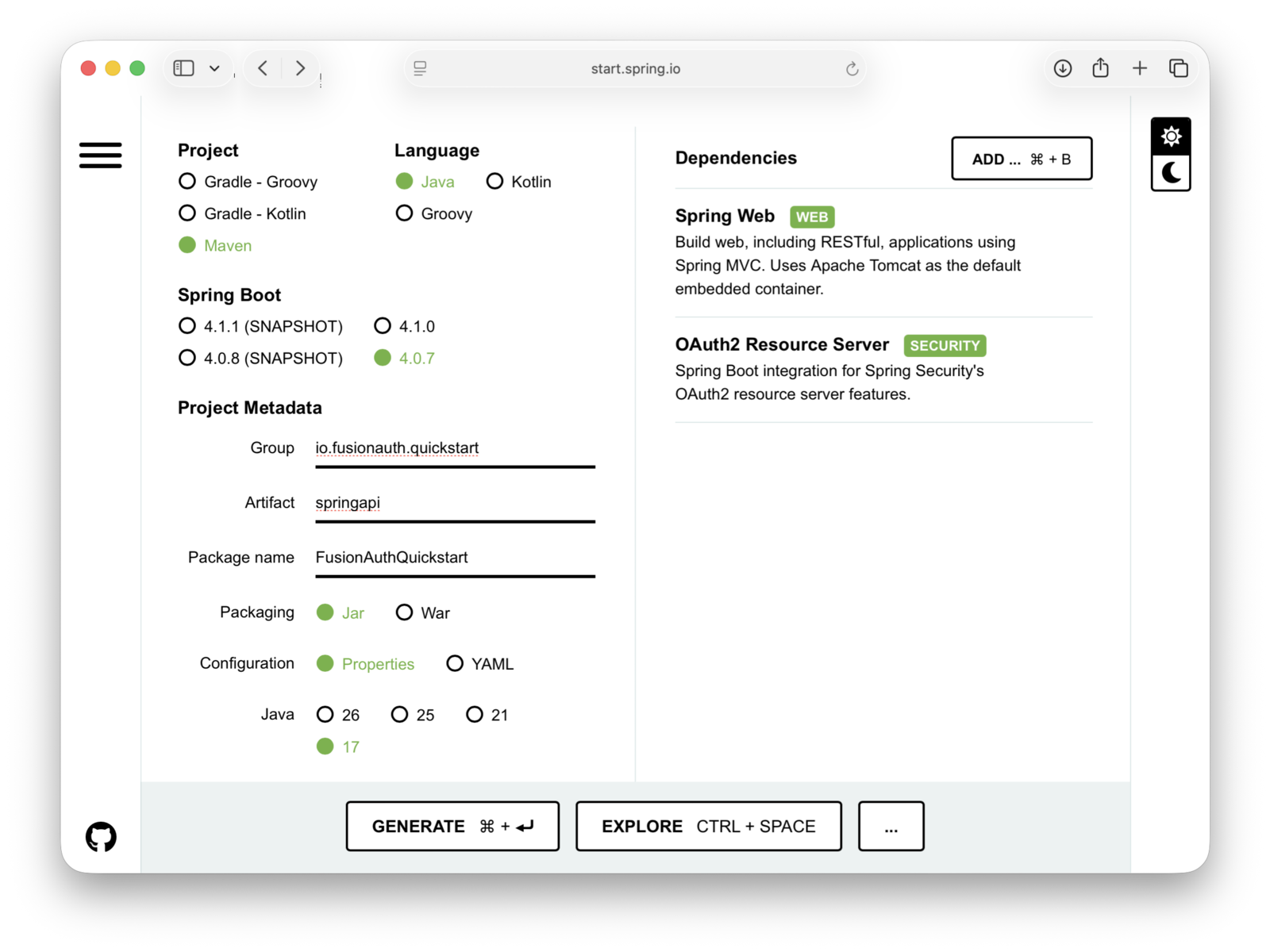This screenshot has height=952, width=1270.
Task: Click the WEB category badge
Action: [x=812, y=217]
